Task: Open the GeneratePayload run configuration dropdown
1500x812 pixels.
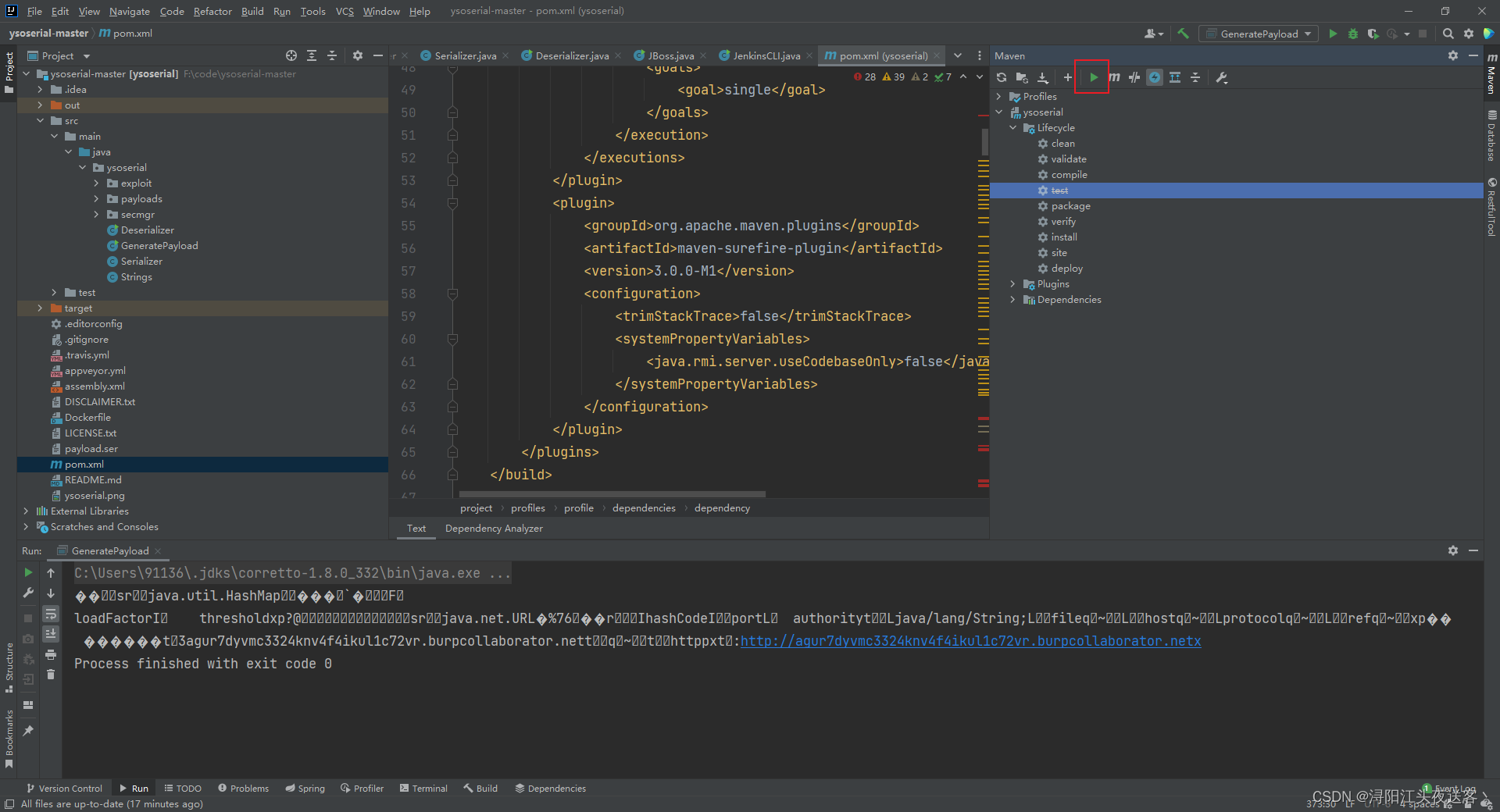Action: pos(1258,34)
